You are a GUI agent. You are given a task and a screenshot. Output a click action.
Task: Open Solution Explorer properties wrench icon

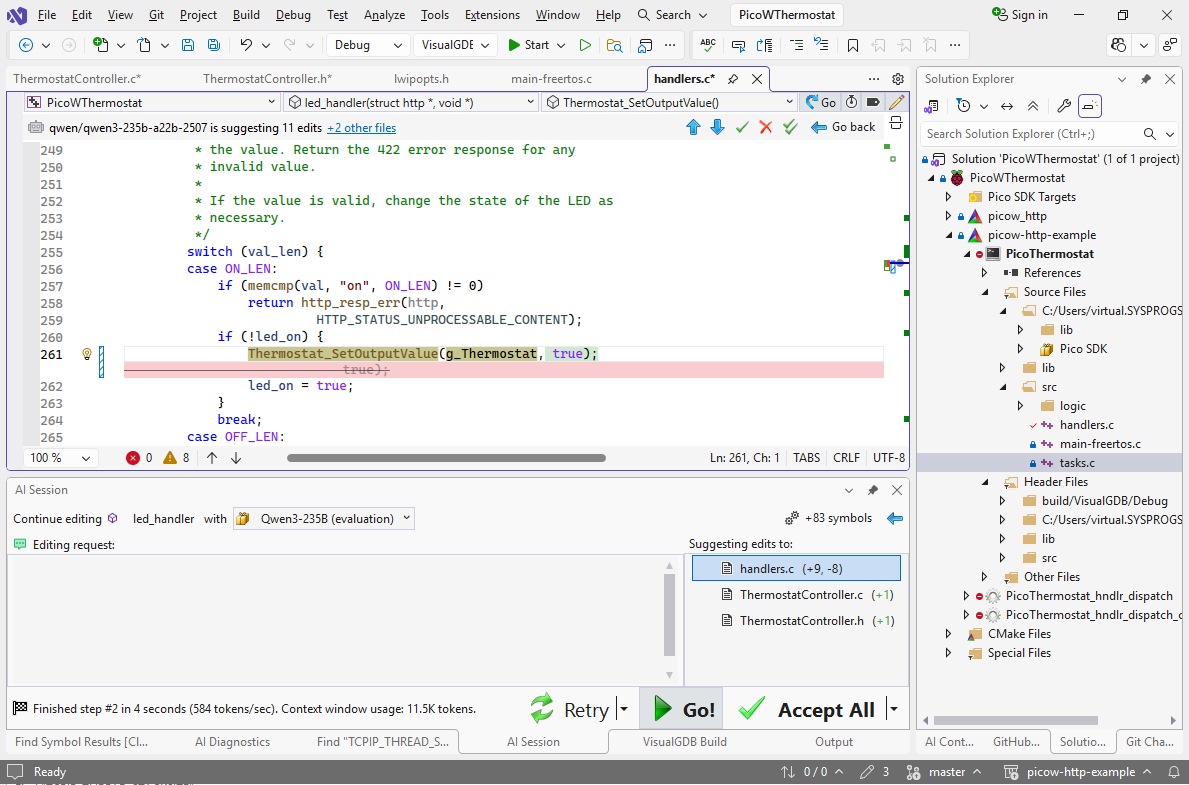[1064, 106]
